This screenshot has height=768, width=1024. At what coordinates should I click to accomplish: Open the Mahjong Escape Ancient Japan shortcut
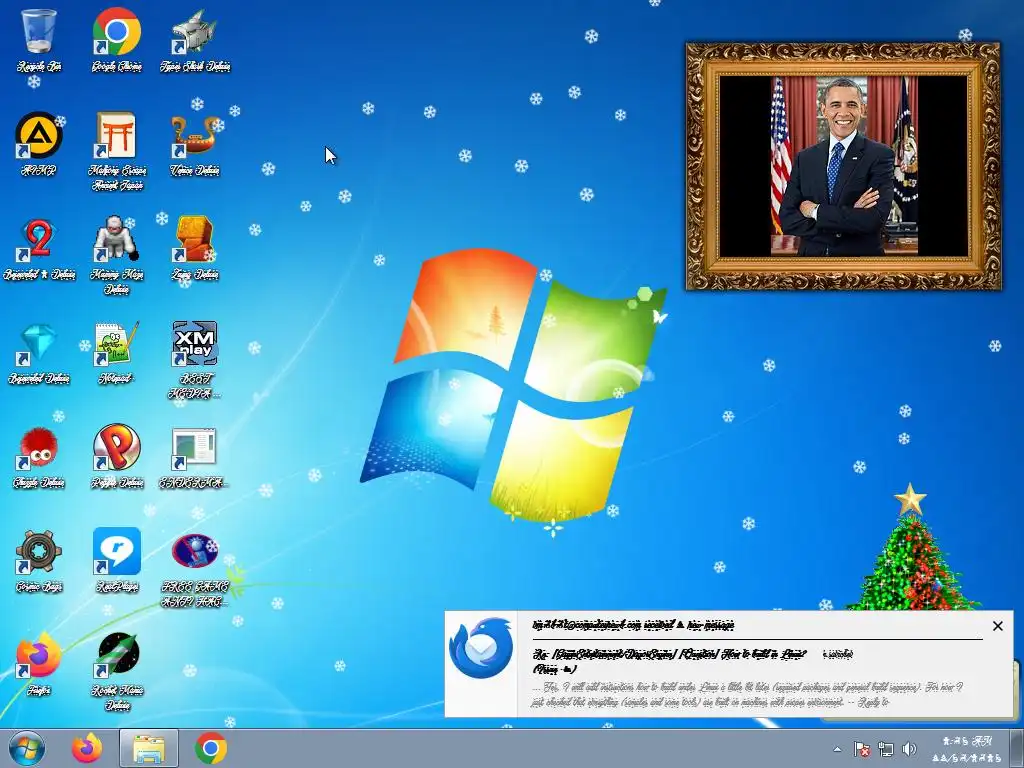point(117,152)
